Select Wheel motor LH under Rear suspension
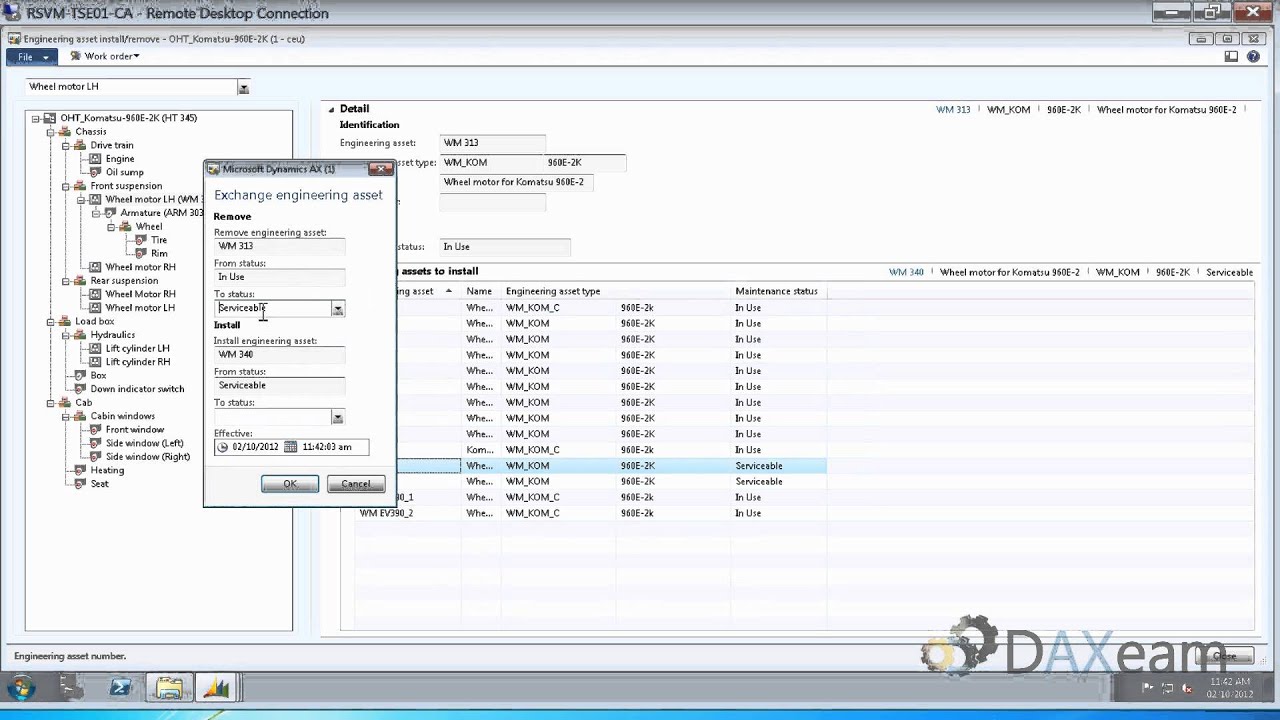The image size is (1280, 720). click(140, 308)
